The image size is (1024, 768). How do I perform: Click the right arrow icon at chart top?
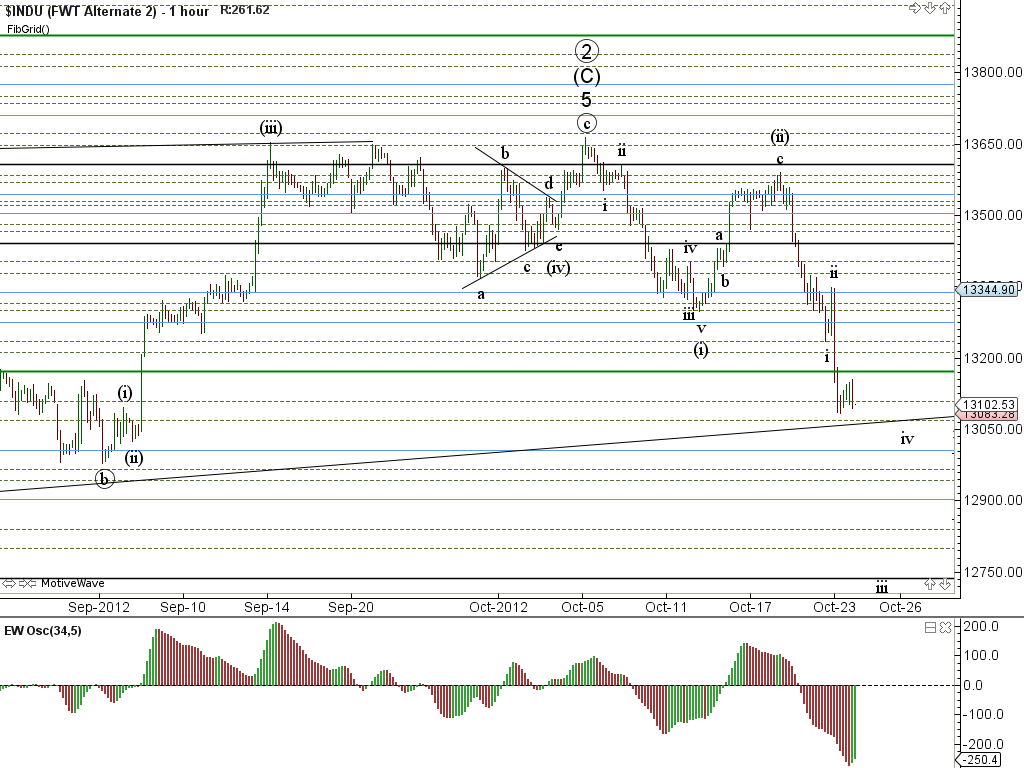(x=915, y=9)
